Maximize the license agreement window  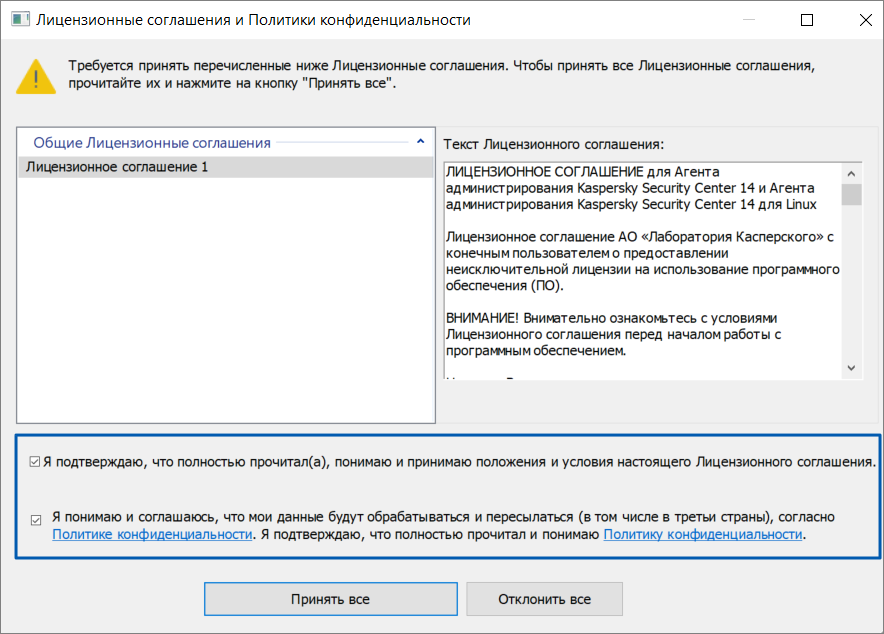tap(807, 20)
